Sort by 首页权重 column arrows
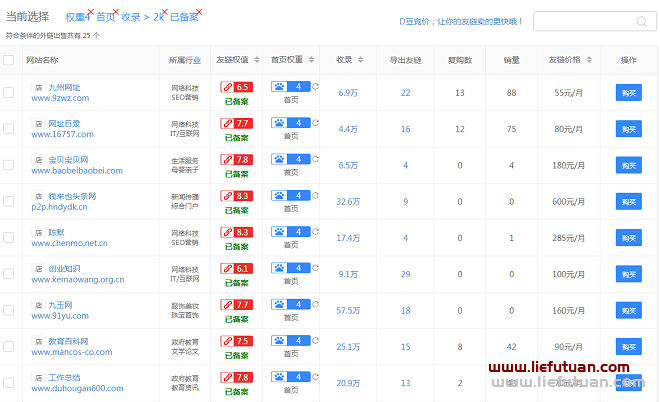This screenshot has height=402, width=660. [x=311, y=60]
